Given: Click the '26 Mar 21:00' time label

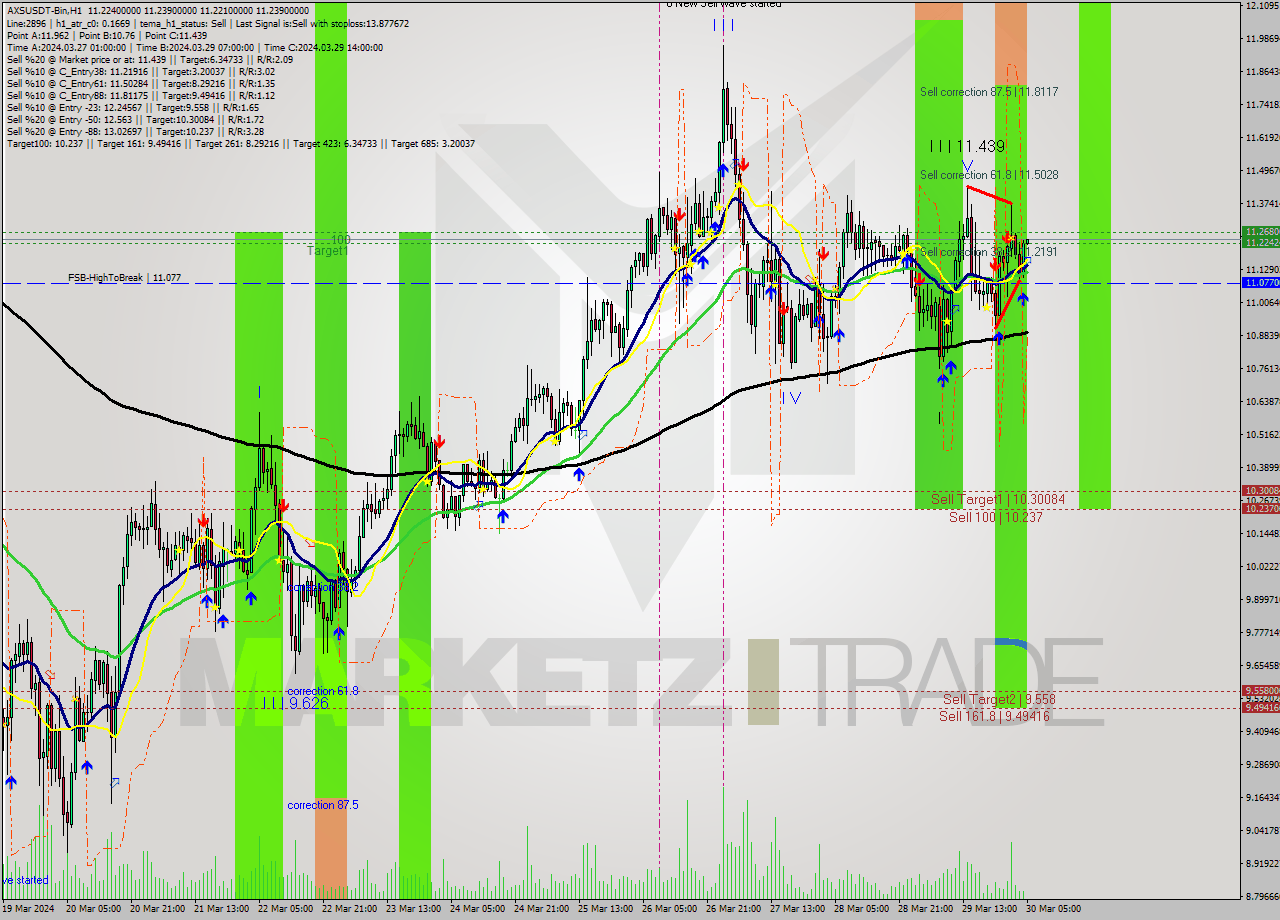Looking at the screenshot, I should [735, 910].
